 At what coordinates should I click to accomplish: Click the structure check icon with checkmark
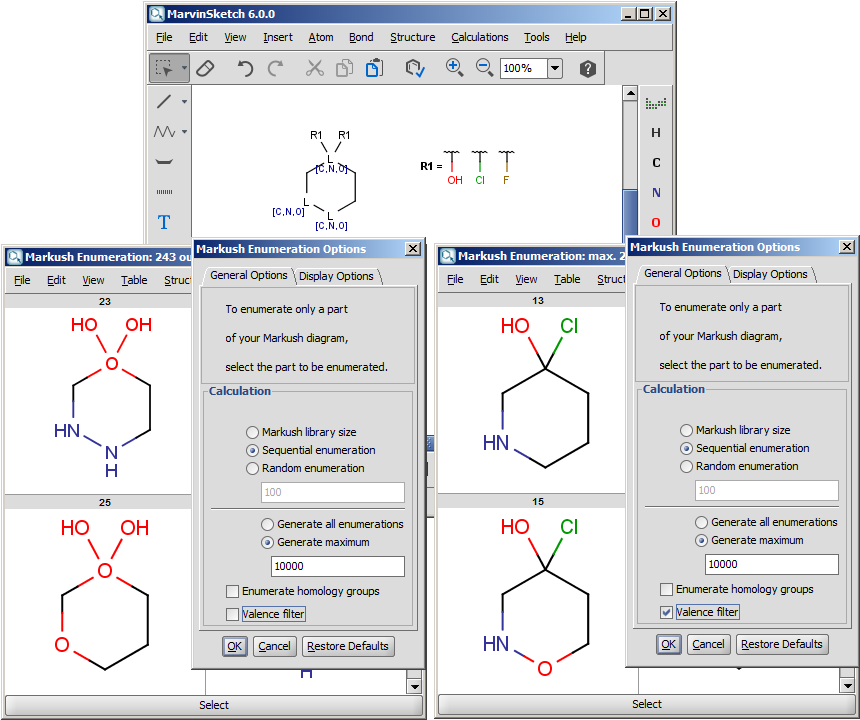coord(415,68)
